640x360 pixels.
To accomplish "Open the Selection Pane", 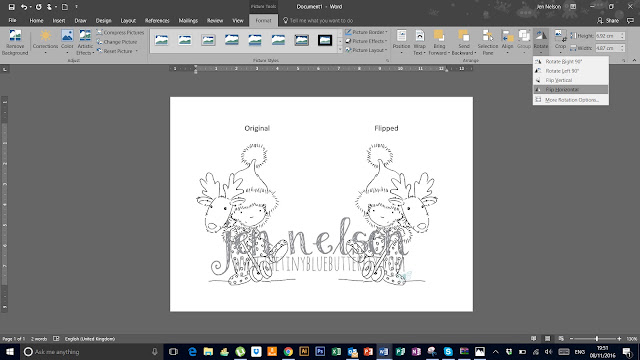I will pyautogui.click(x=488, y=42).
